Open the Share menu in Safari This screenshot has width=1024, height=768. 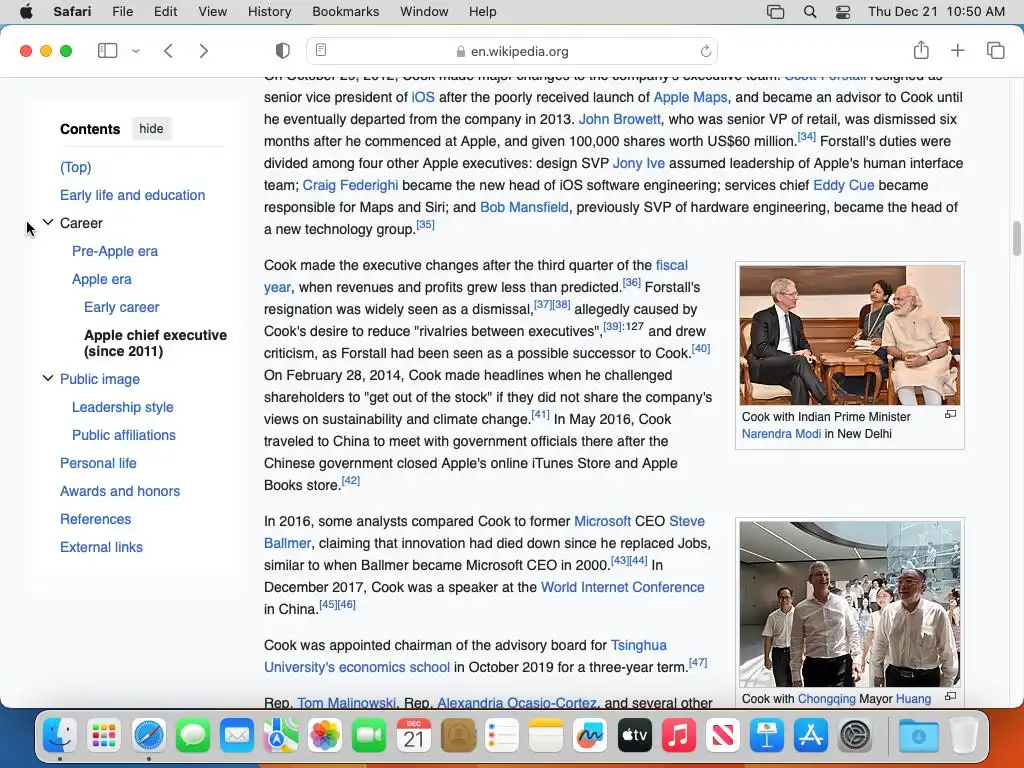(921, 50)
